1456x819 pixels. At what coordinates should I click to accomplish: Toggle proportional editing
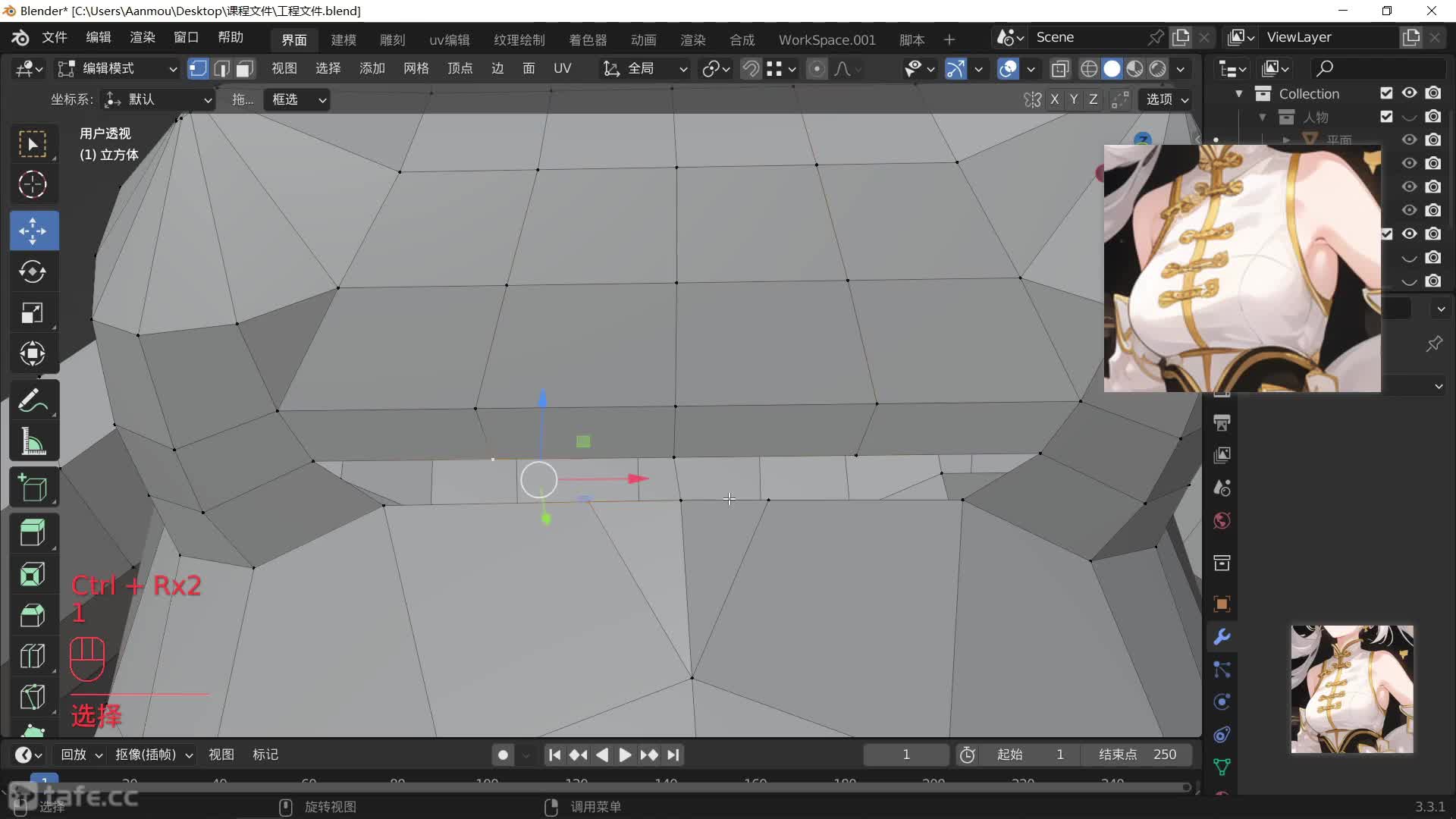pyautogui.click(x=817, y=69)
